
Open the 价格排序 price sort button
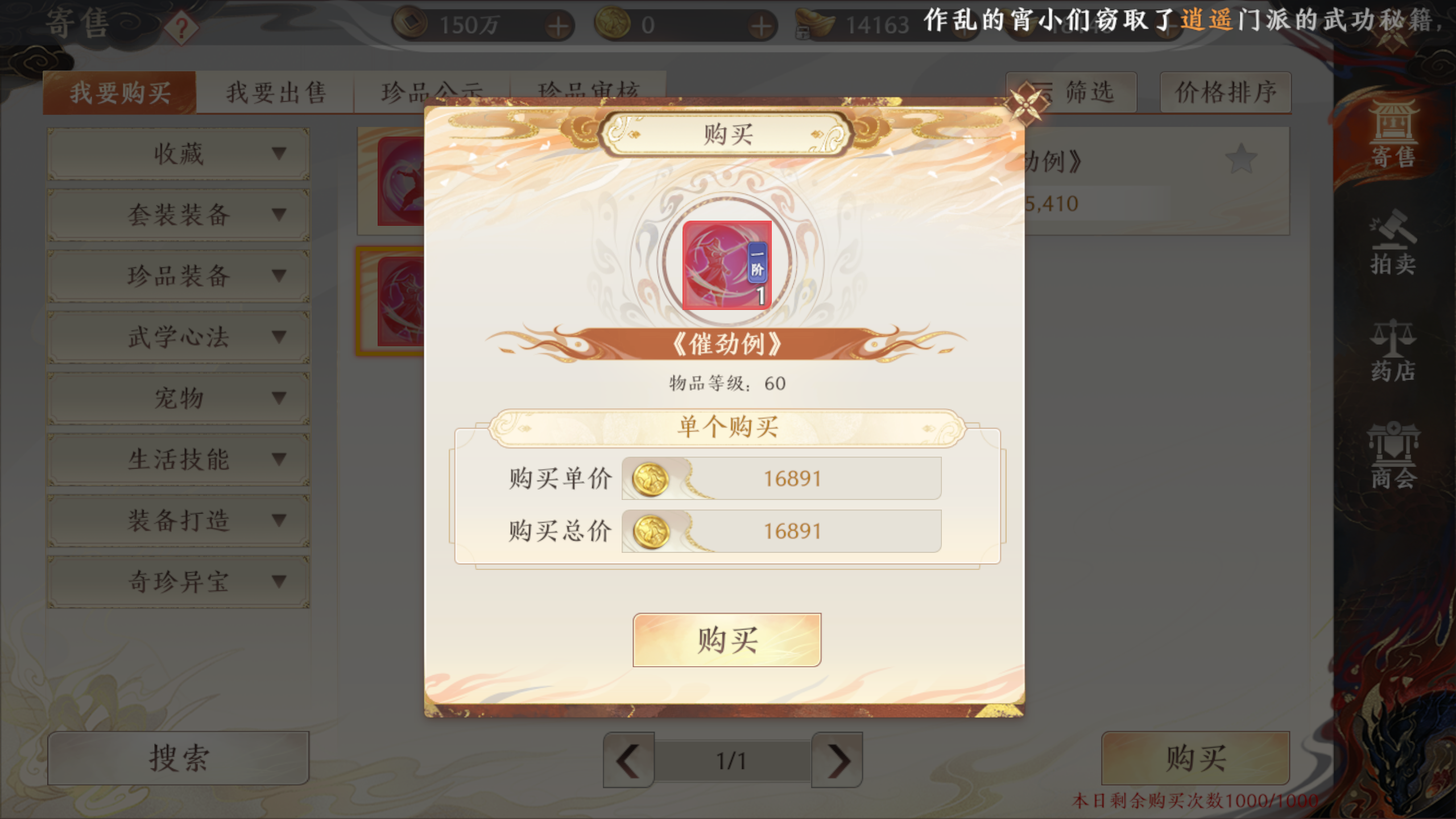tap(1226, 92)
